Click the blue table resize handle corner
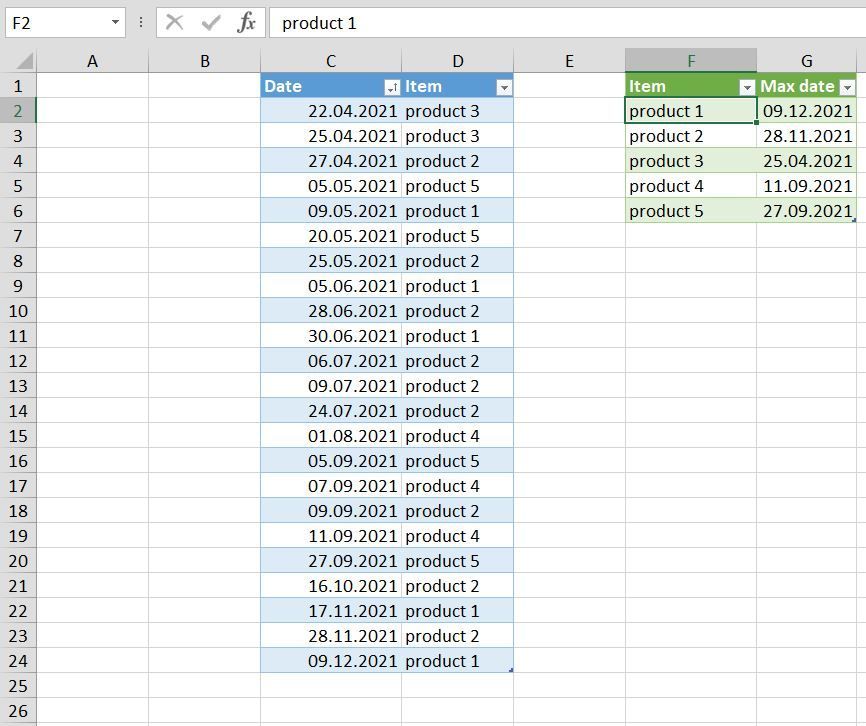This screenshot has width=866, height=726. (511, 670)
